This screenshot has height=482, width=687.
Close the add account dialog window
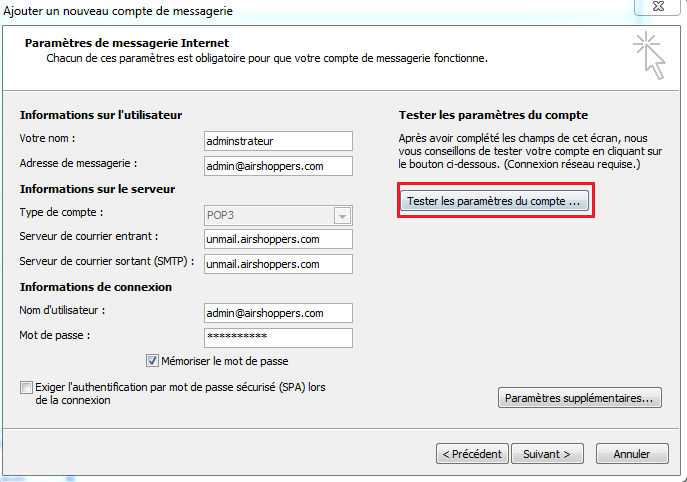pos(658,7)
